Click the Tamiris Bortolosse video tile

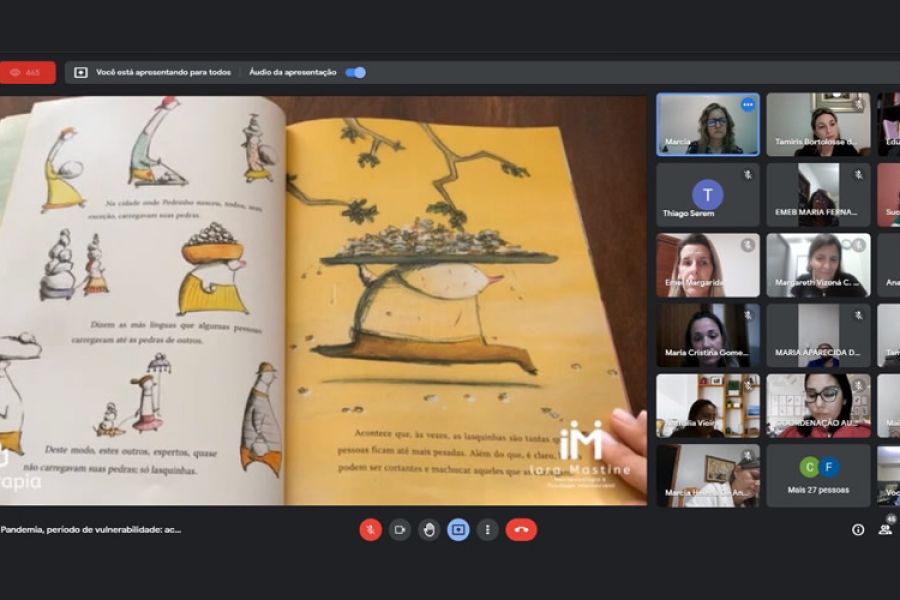pos(818,124)
